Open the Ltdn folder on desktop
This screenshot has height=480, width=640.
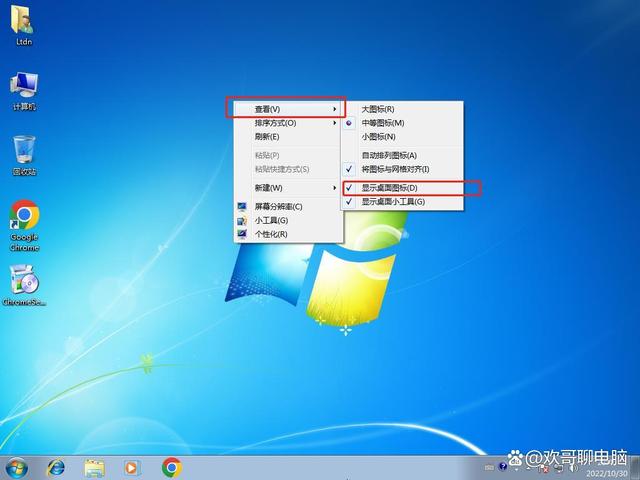[24, 24]
